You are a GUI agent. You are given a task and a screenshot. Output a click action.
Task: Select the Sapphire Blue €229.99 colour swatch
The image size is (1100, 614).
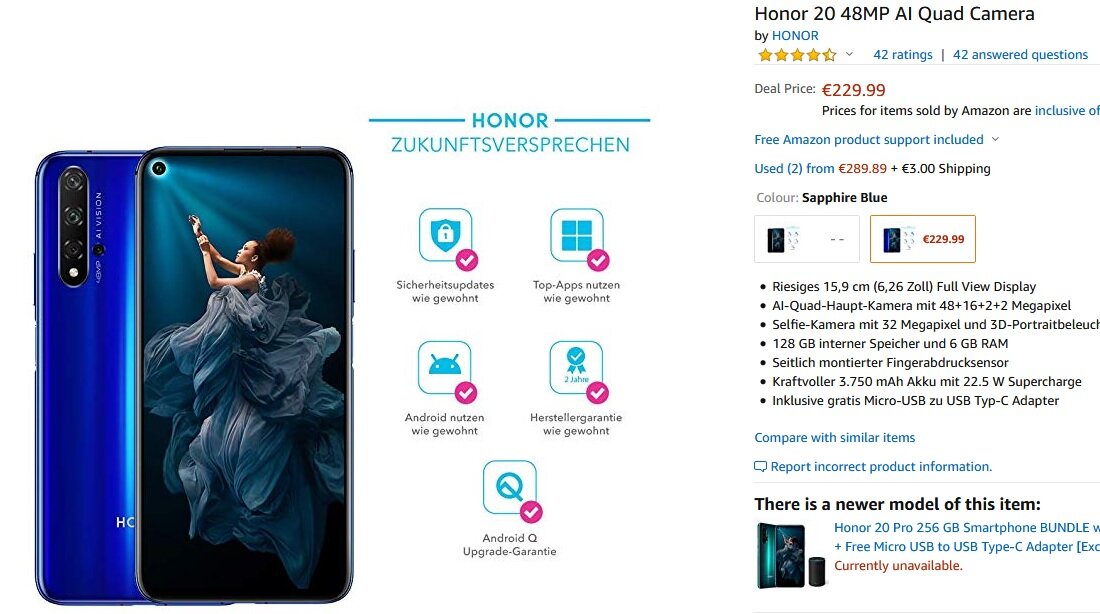coord(923,239)
